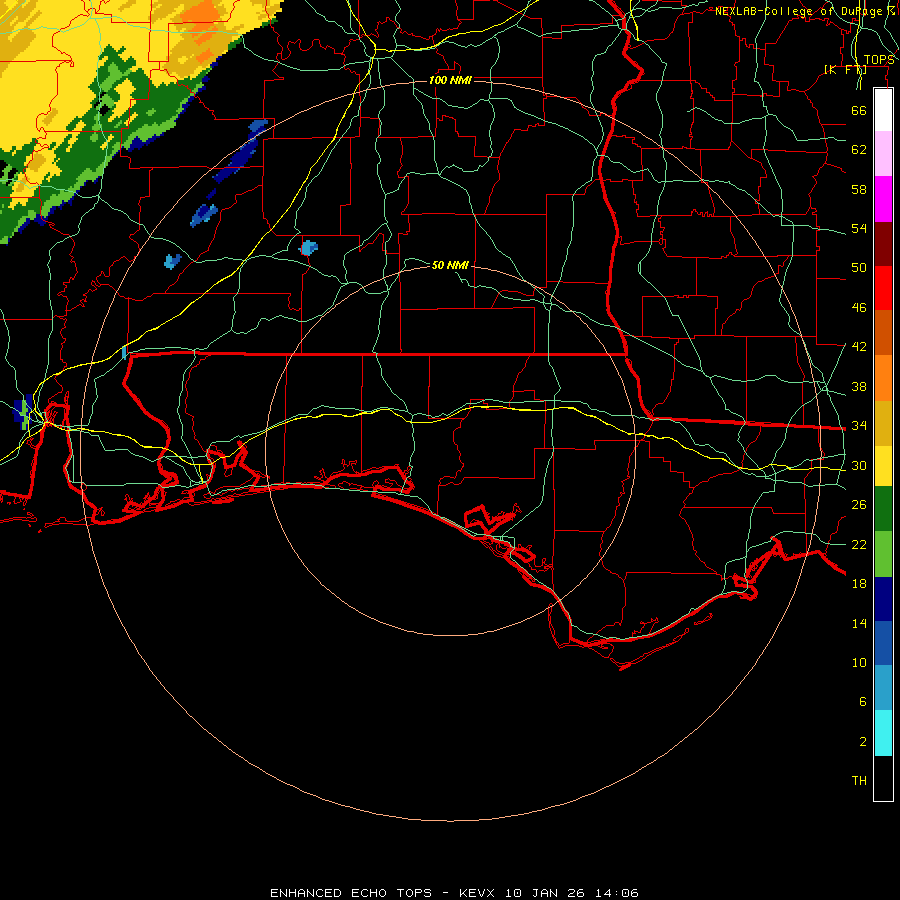Screen dimensions: 900x900
Task: Click the ENHANCED ECHO TOPS caption text
Action: [454, 893]
